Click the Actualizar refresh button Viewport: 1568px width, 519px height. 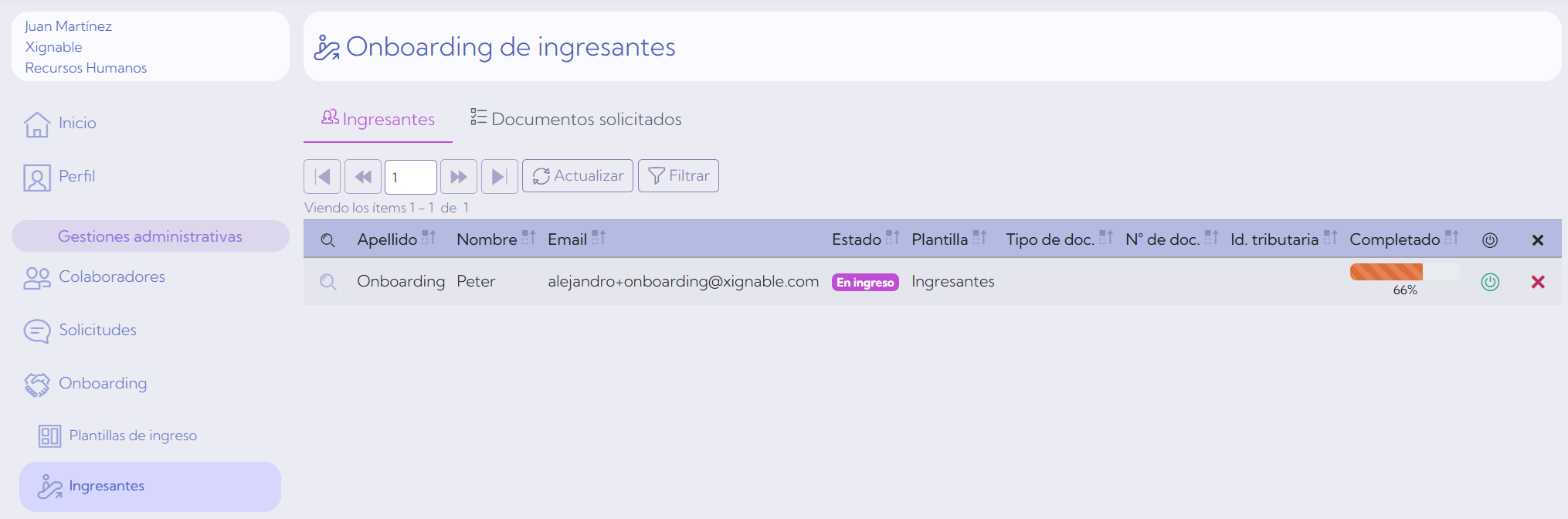578,176
